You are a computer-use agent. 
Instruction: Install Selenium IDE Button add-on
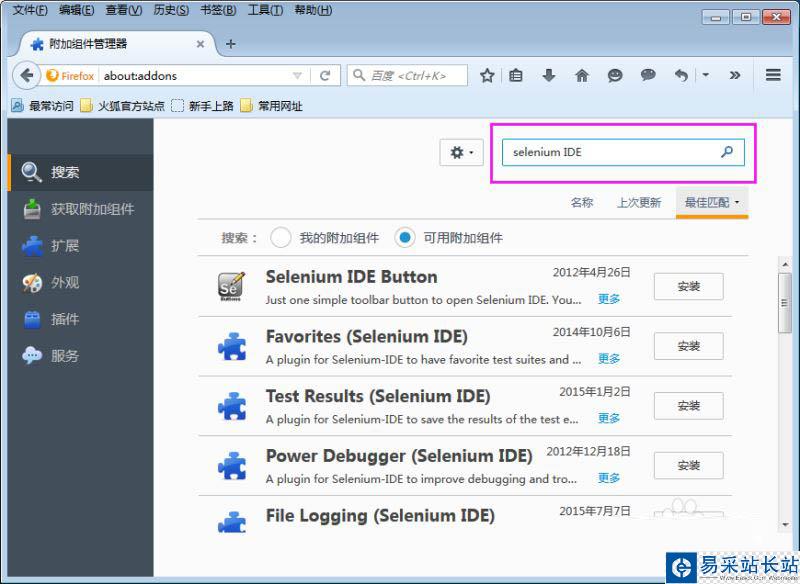pos(688,287)
